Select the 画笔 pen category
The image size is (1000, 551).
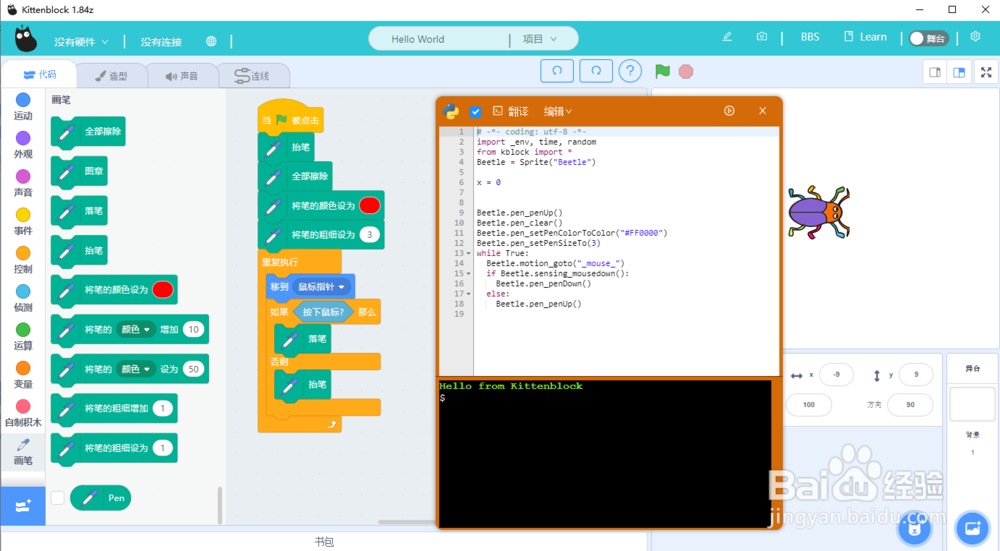click(x=23, y=452)
